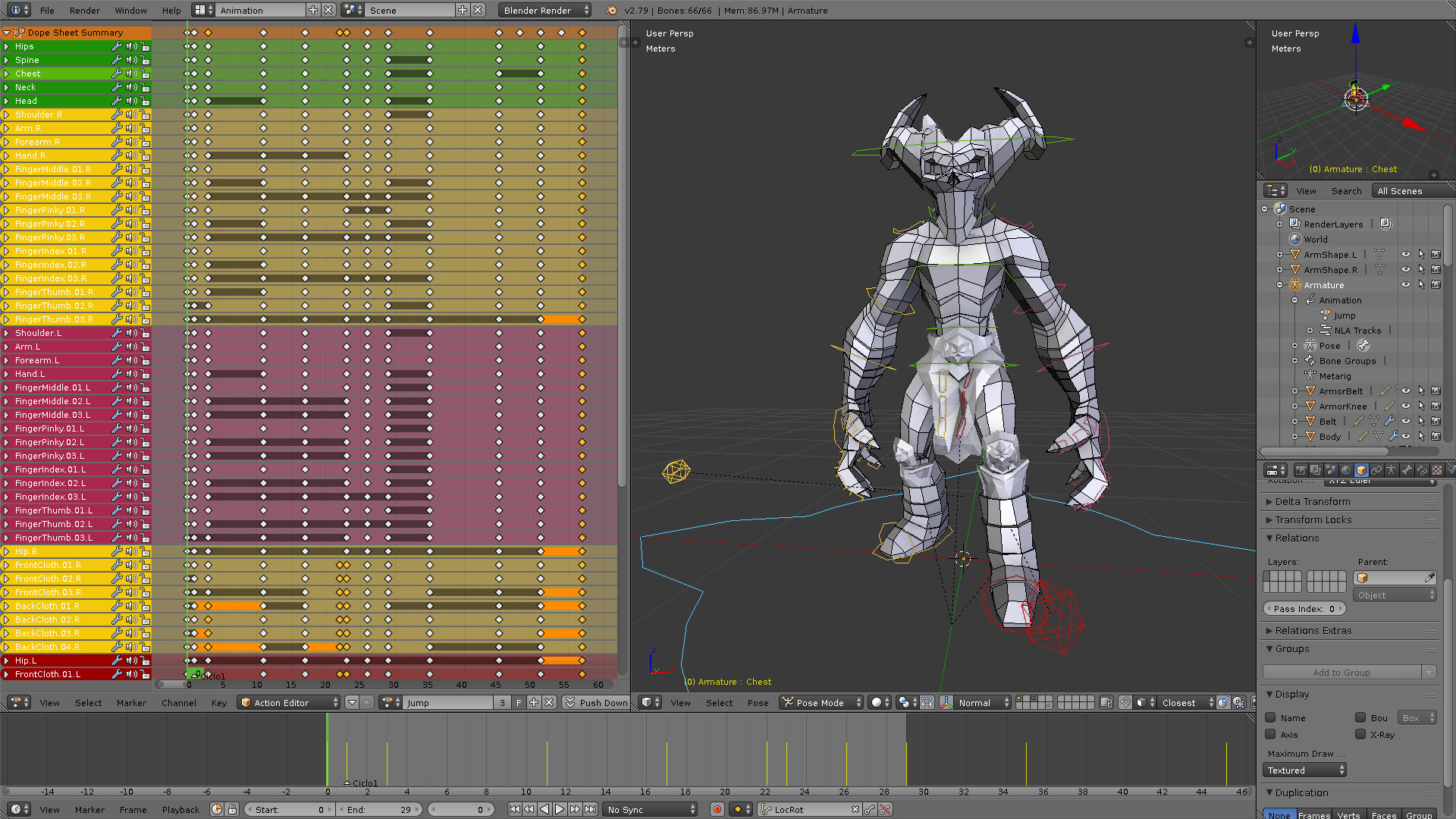Open the Render menu

[x=85, y=11]
